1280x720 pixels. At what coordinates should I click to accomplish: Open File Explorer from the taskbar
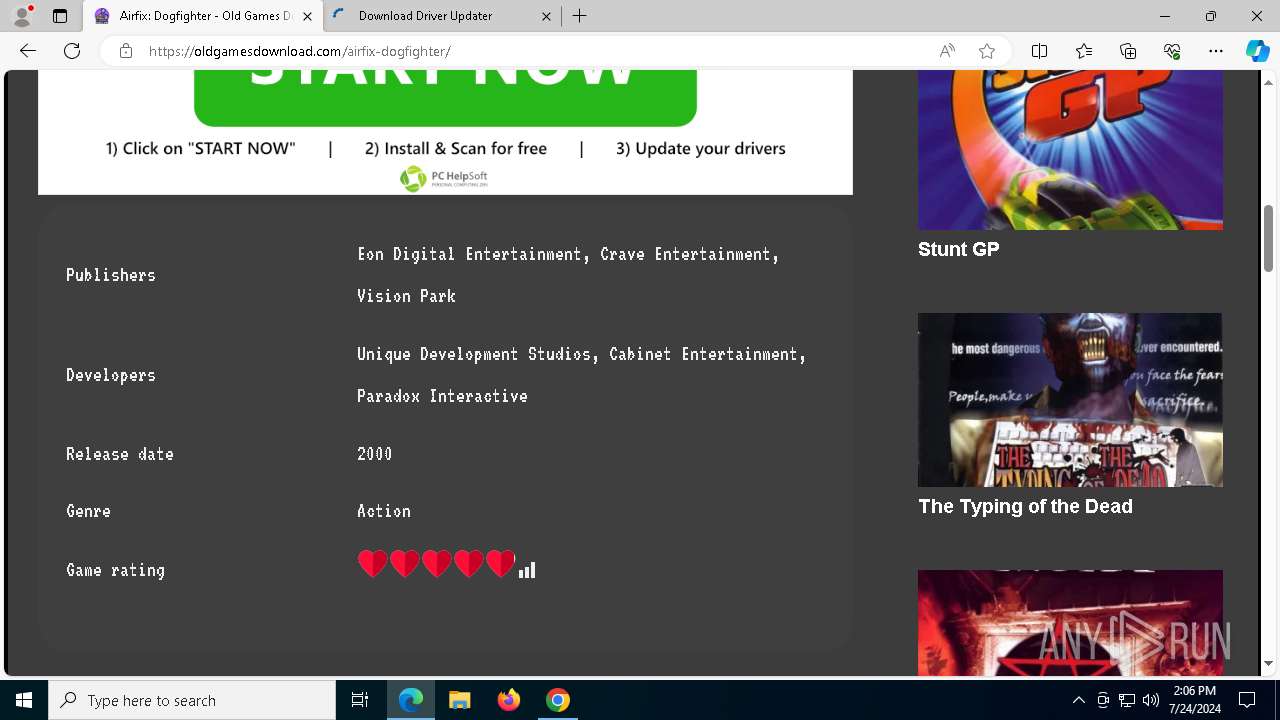459,700
